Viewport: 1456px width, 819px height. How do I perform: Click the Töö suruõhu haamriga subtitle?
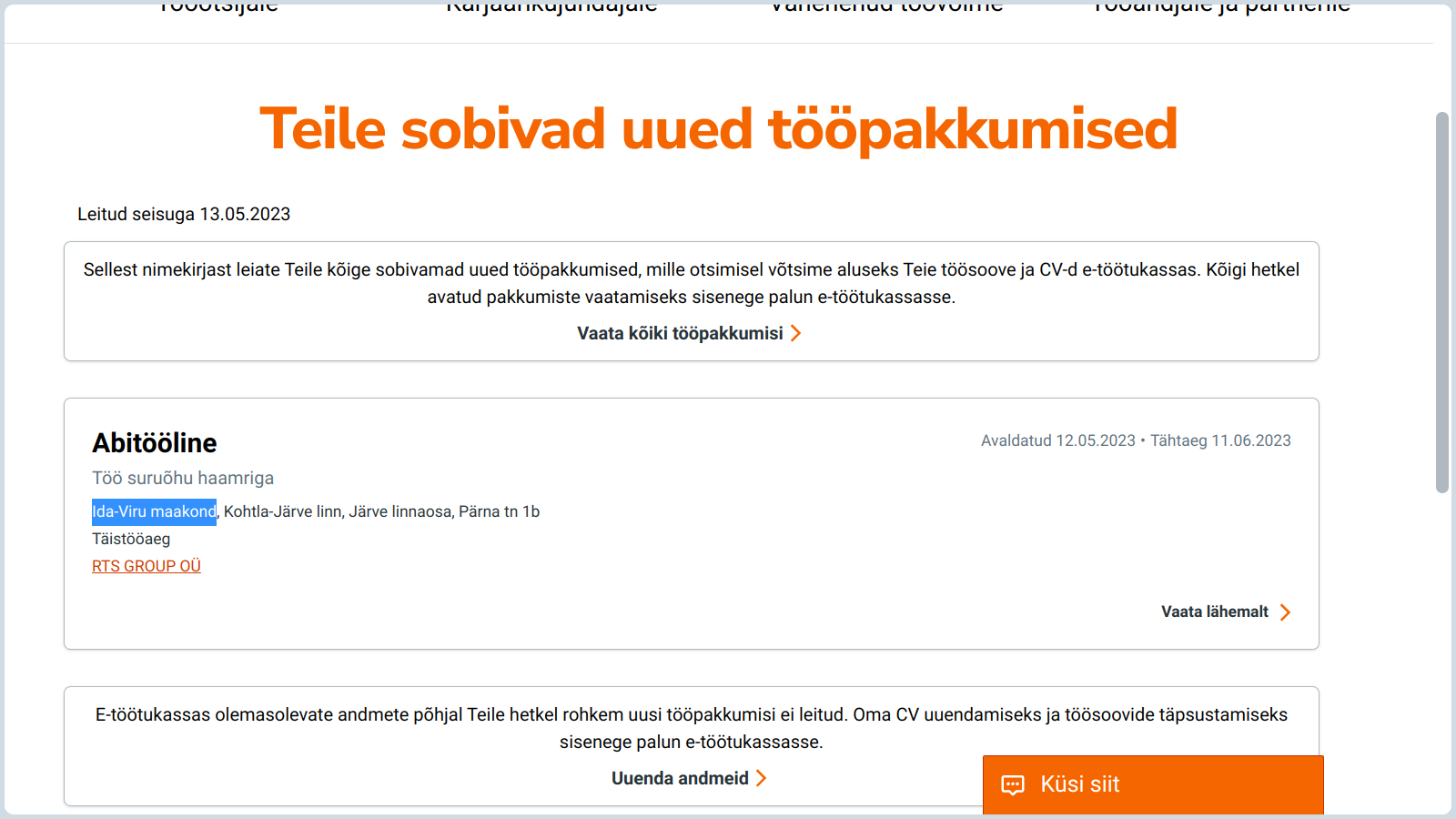point(183,478)
